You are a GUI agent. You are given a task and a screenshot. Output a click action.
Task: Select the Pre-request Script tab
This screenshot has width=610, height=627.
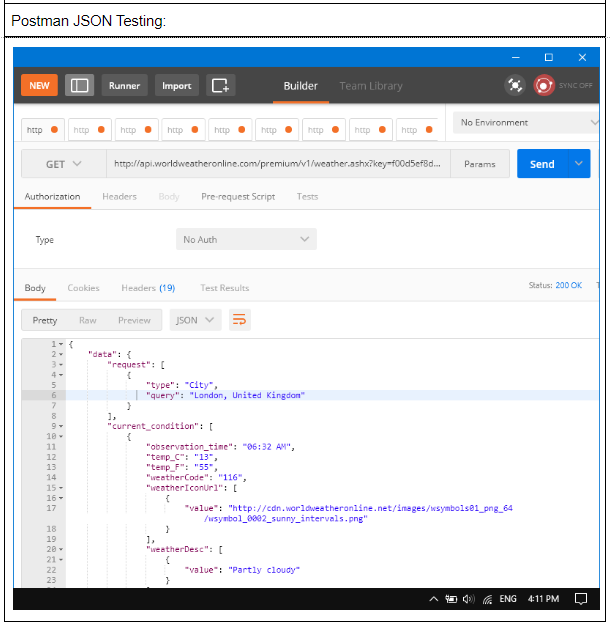(x=238, y=196)
